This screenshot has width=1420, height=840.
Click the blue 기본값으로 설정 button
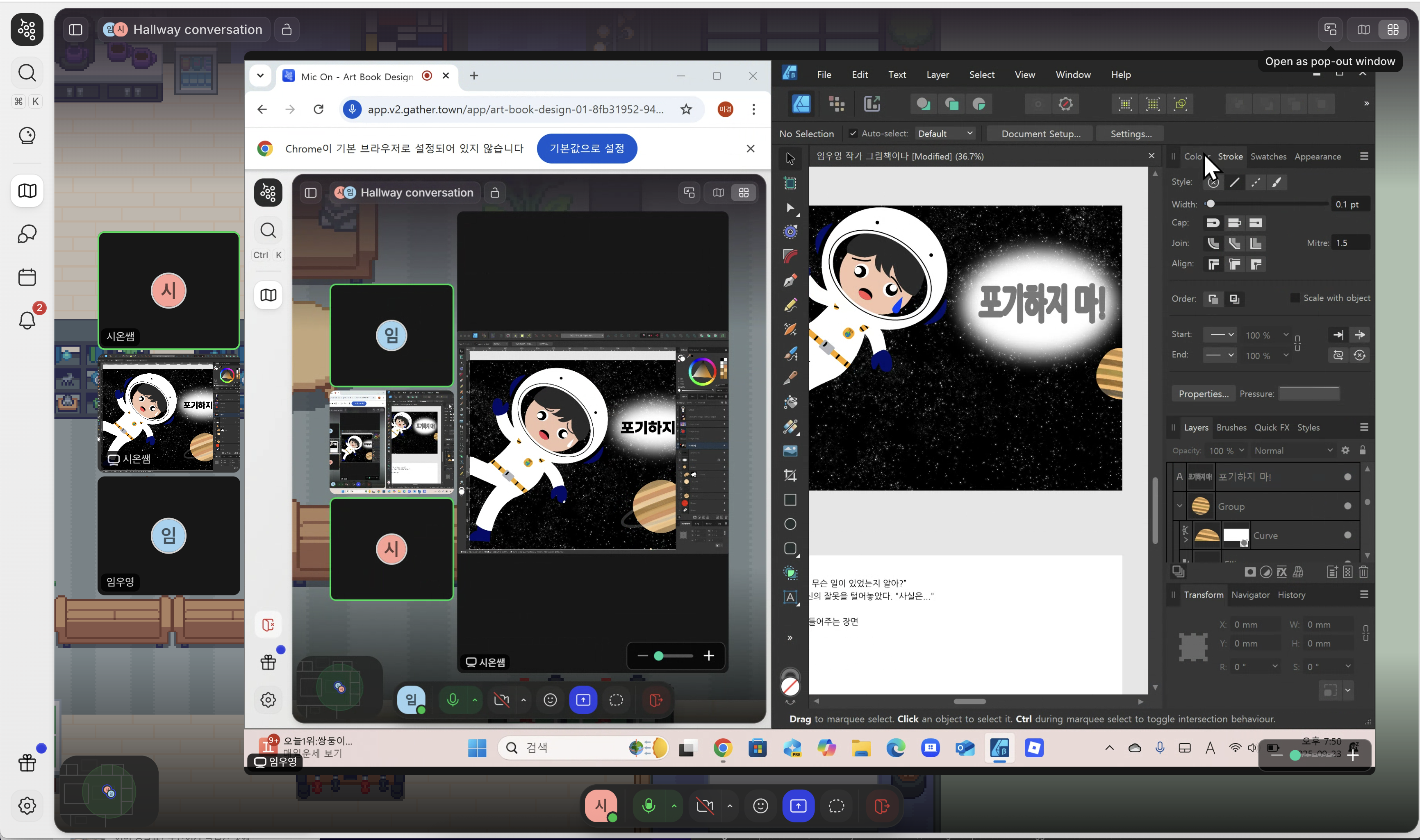587,148
